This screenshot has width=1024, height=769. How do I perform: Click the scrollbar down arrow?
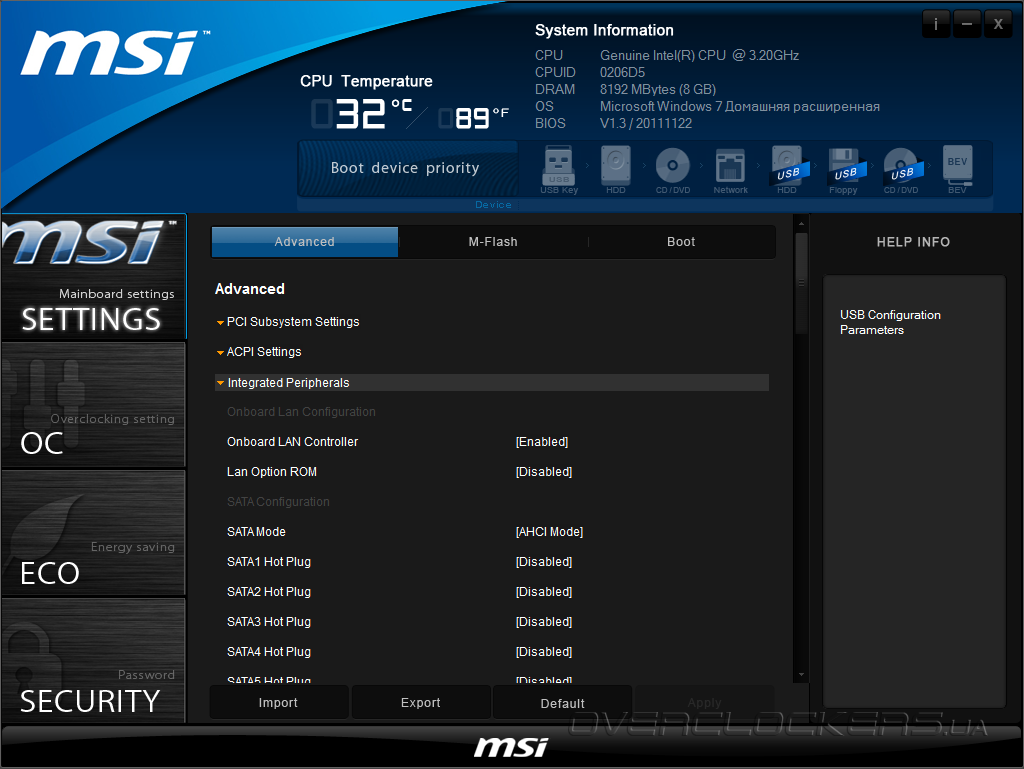coord(801,675)
